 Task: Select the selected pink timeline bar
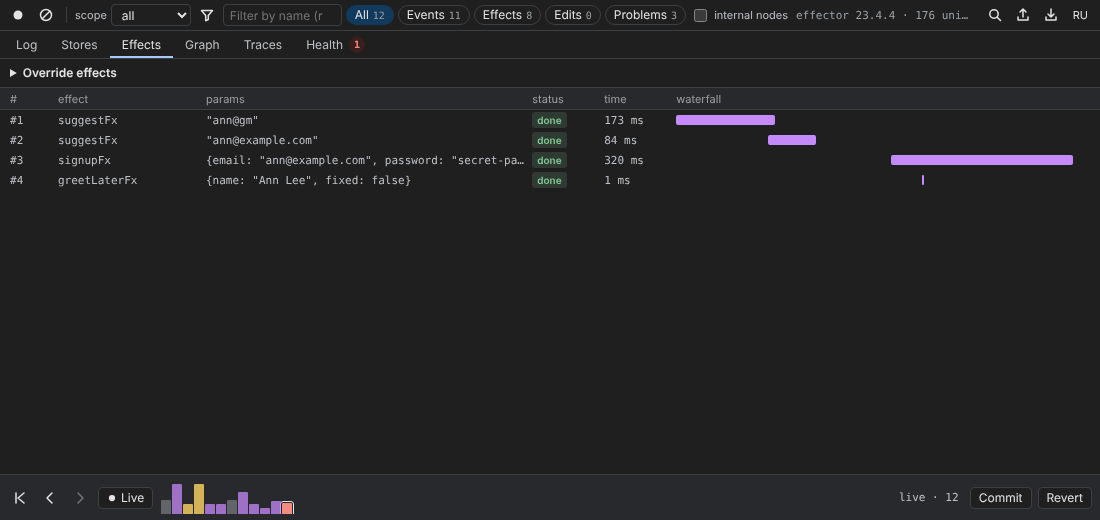pos(287,508)
